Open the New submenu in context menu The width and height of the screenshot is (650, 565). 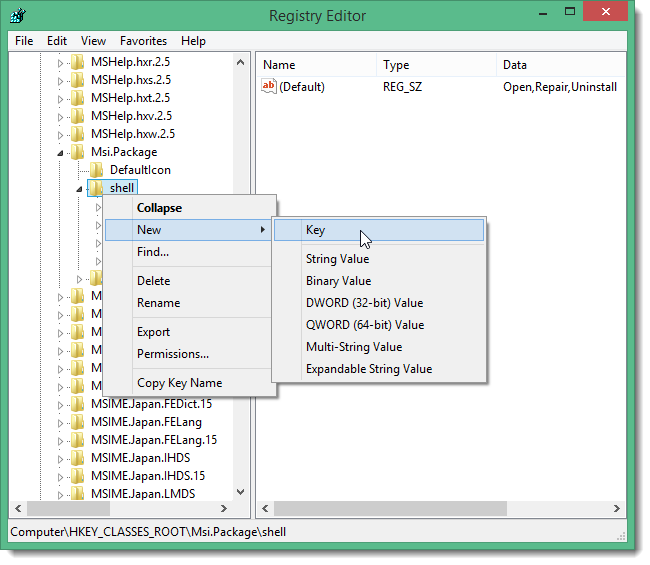pos(189,230)
